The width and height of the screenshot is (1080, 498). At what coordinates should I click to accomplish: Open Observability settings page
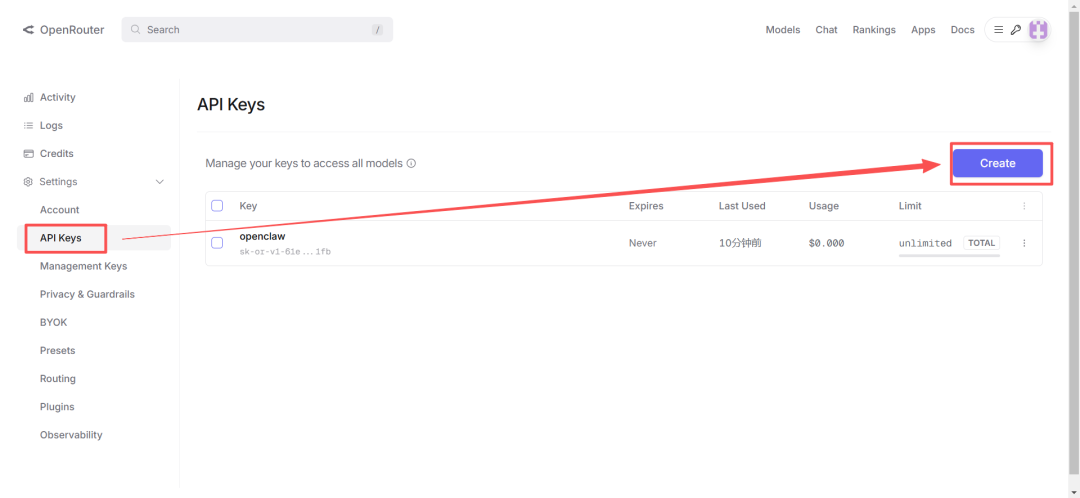(x=71, y=435)
